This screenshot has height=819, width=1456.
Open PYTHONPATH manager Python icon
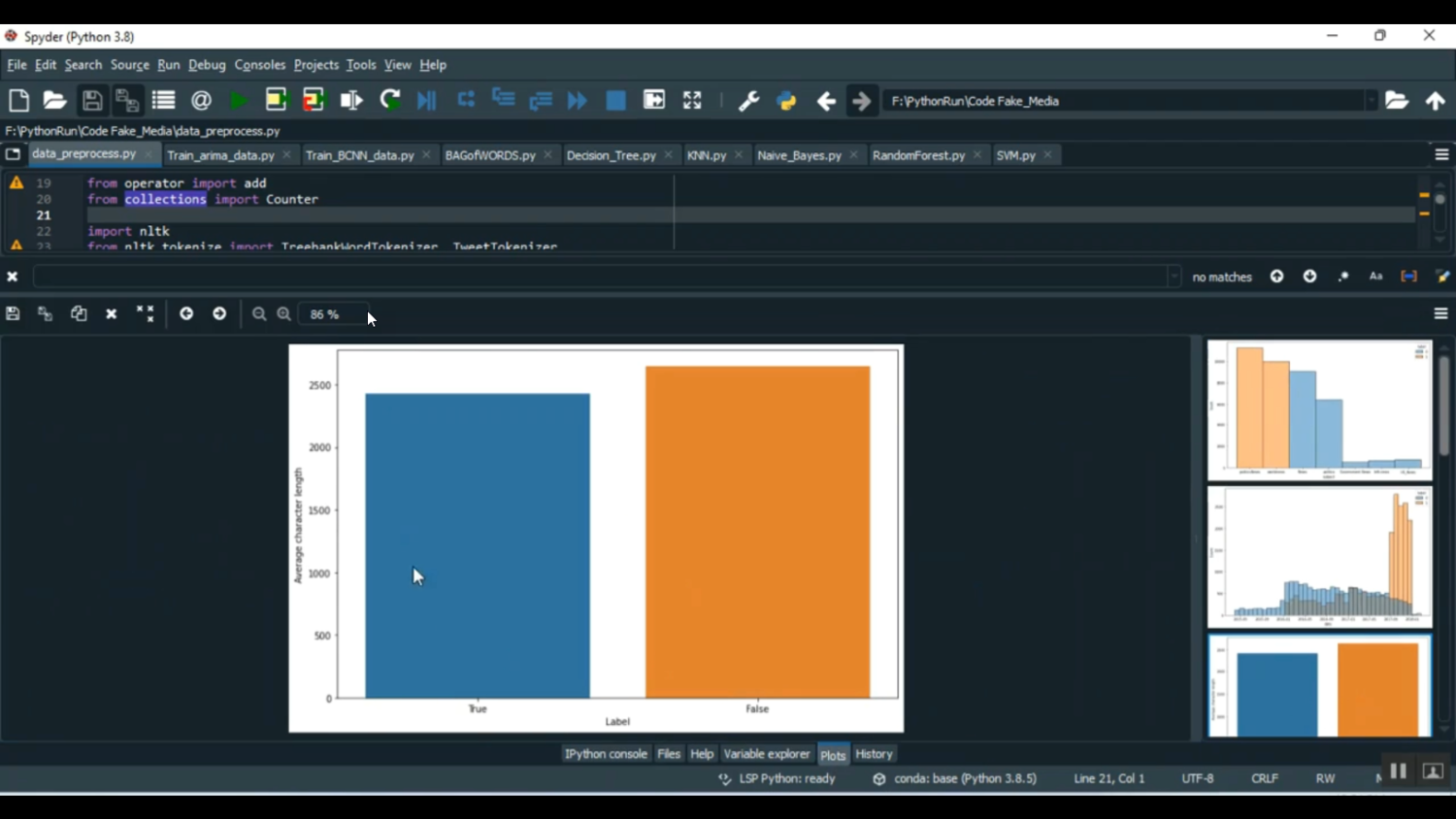pyautogui.click(x=786, y=101)
